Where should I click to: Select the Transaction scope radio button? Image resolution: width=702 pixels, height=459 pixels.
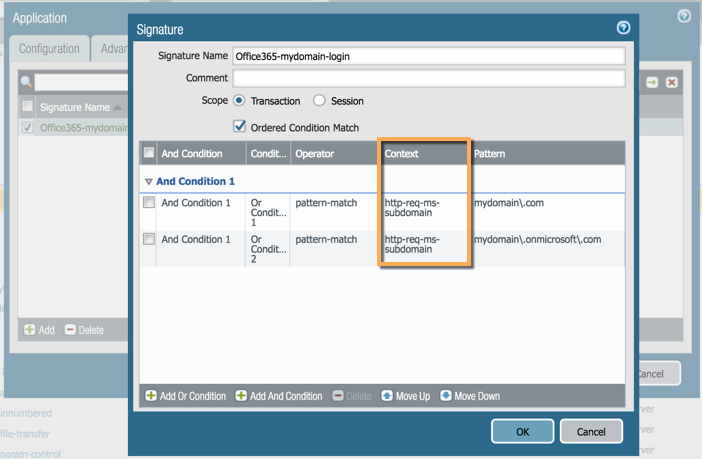pos(239,101)
